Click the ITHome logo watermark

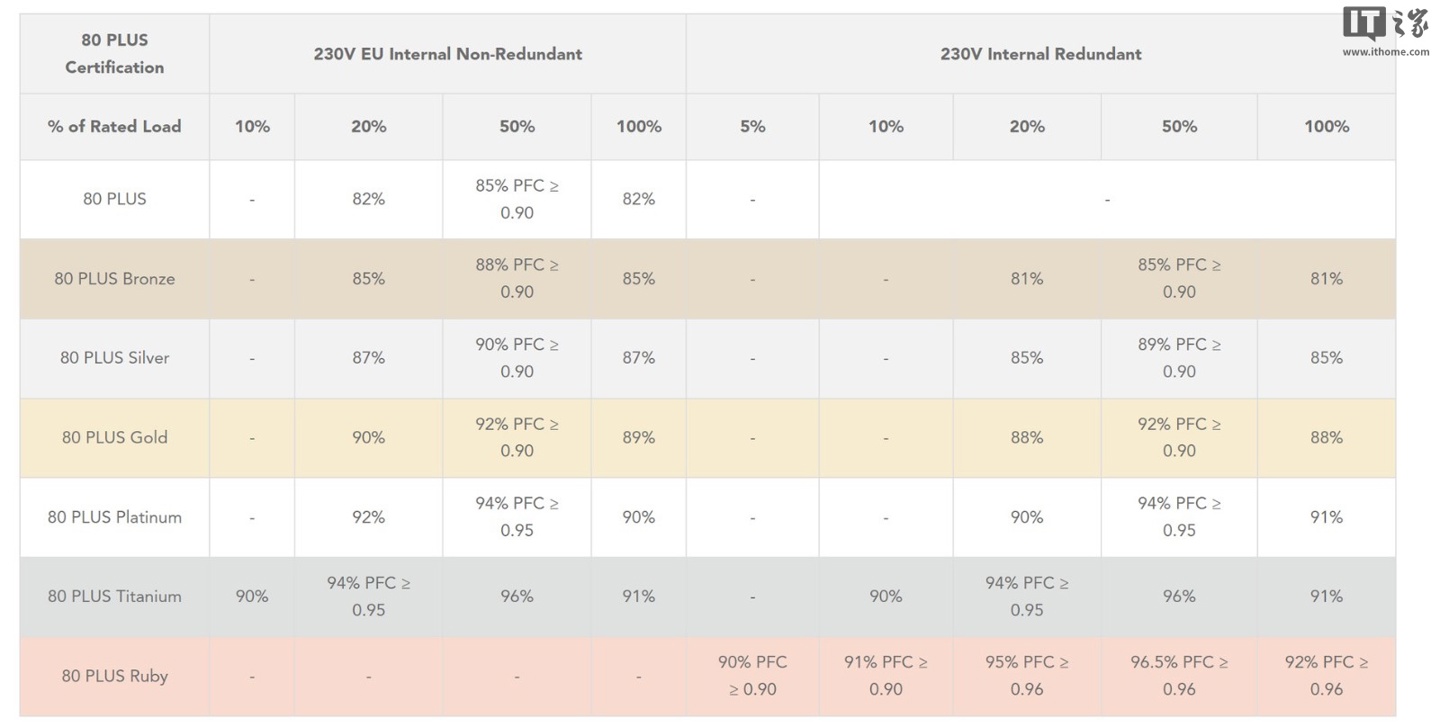[1385, 23]
